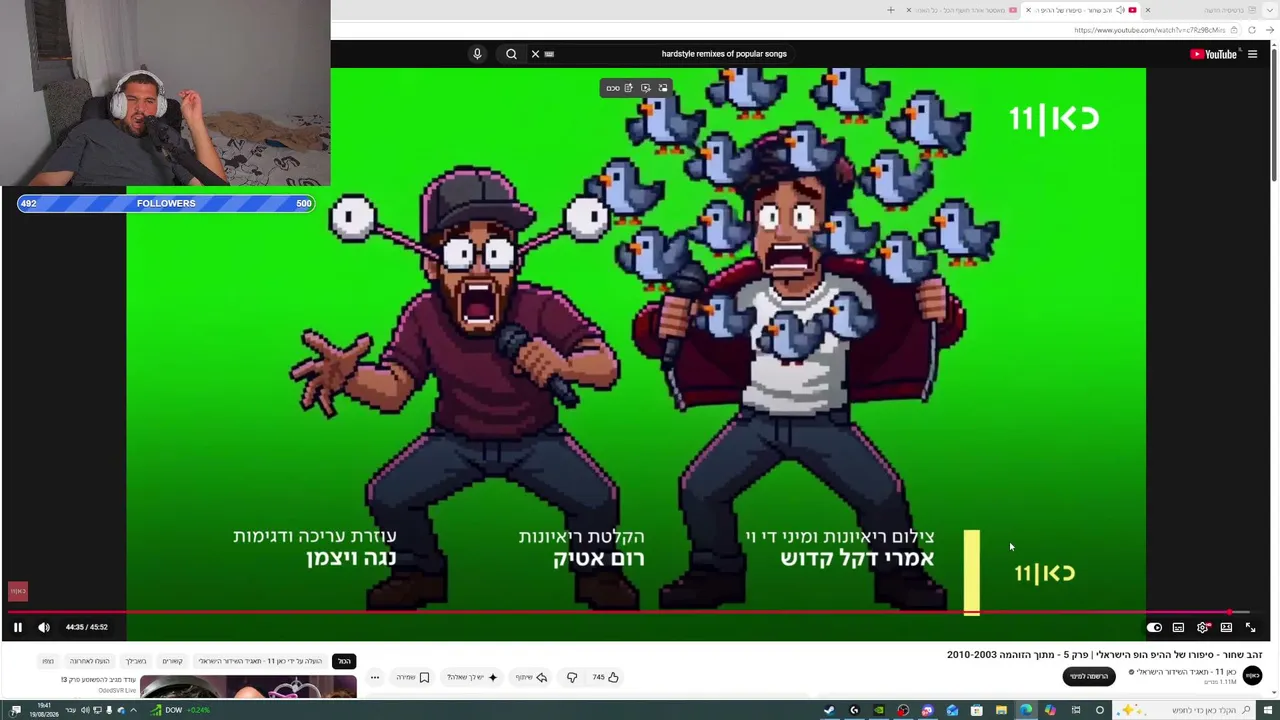1280x720 pixels.
Task: Click the voice search microphone
Action: tap(477, 54)
